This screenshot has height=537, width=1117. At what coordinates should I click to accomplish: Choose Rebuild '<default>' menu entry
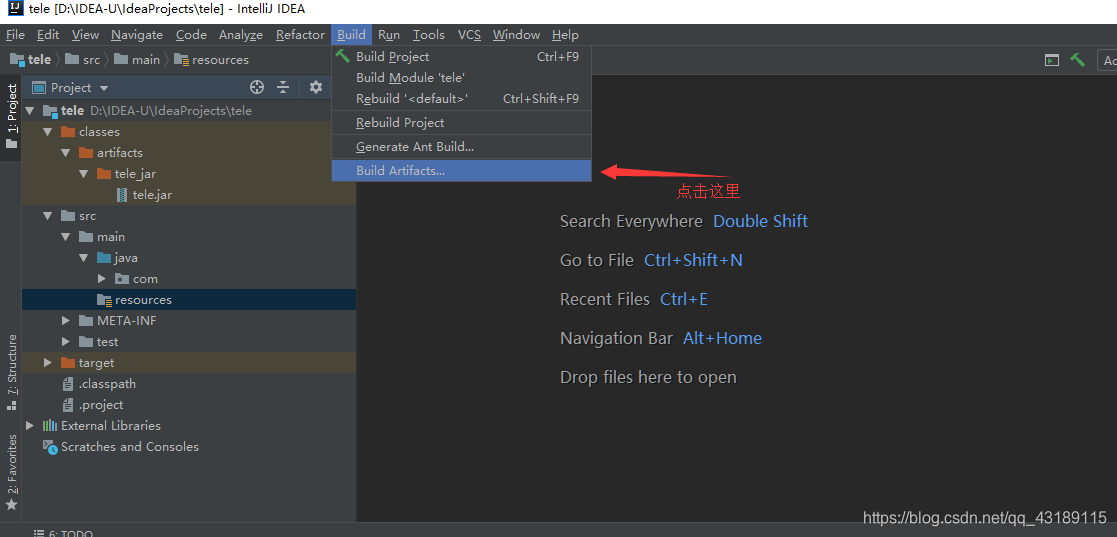(462, 98)
